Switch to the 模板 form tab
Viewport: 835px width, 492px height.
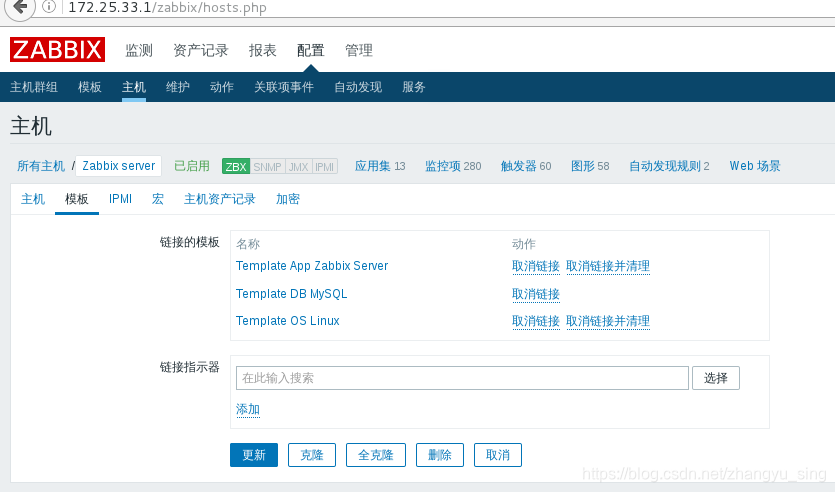pos(77,199)
